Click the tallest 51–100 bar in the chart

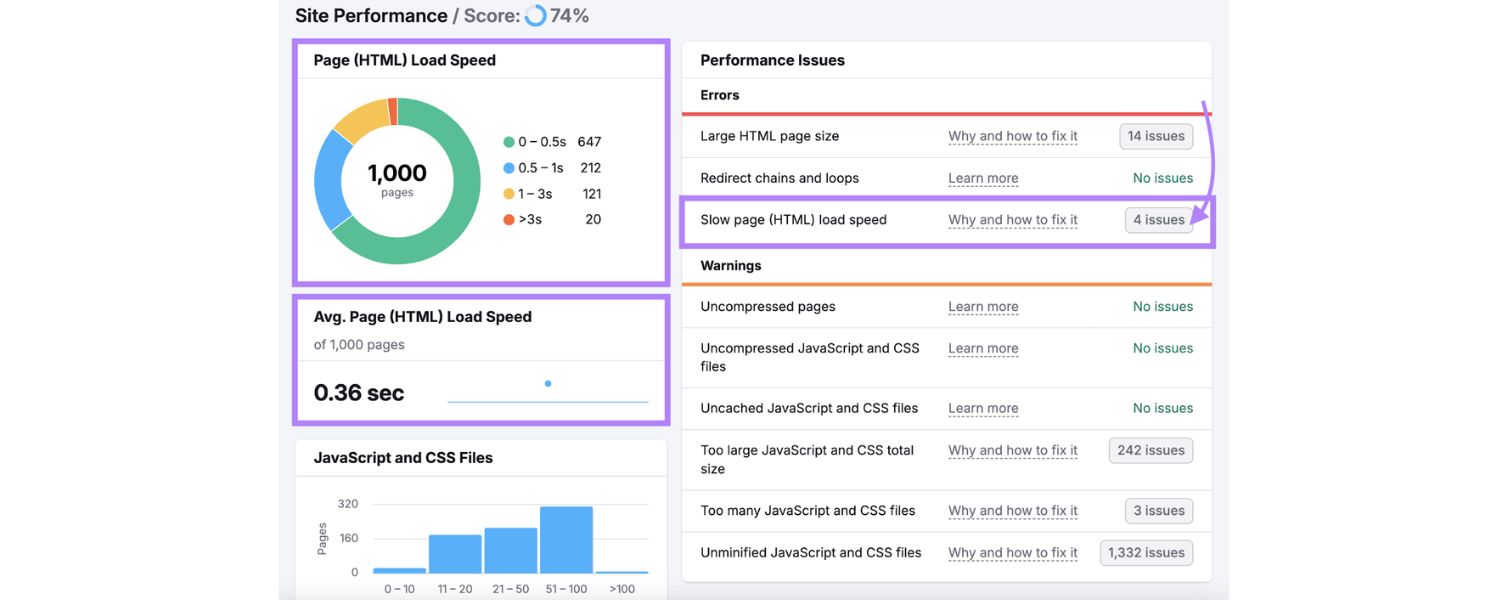click(x=566, y=538)
